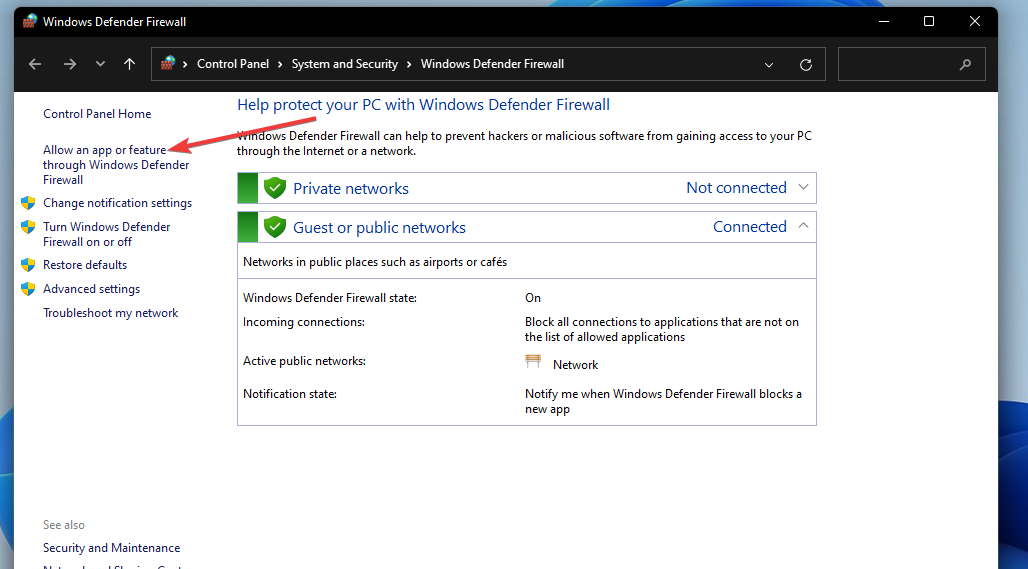
Task: Click the Forward navigation arrow
Action: (70, 64)
